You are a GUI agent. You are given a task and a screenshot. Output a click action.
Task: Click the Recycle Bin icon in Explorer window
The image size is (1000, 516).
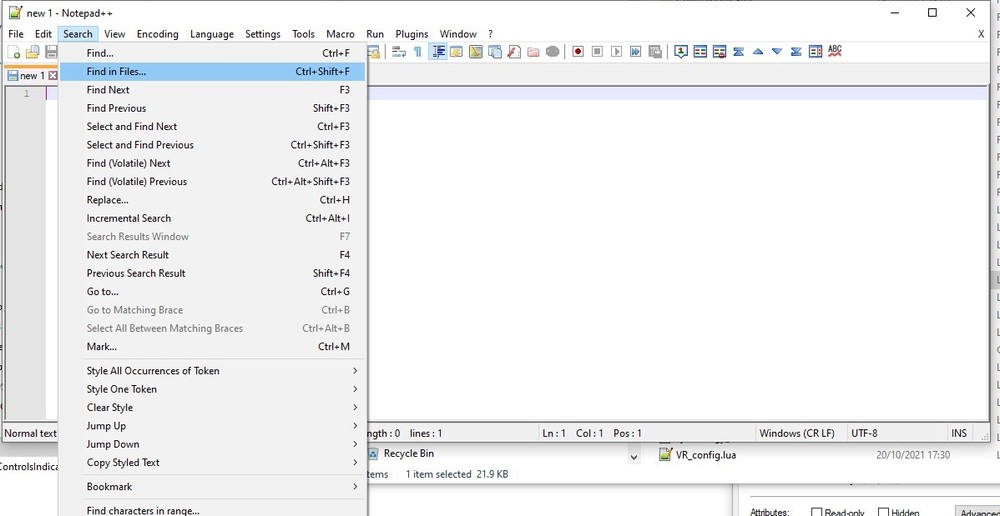point(374,453)
